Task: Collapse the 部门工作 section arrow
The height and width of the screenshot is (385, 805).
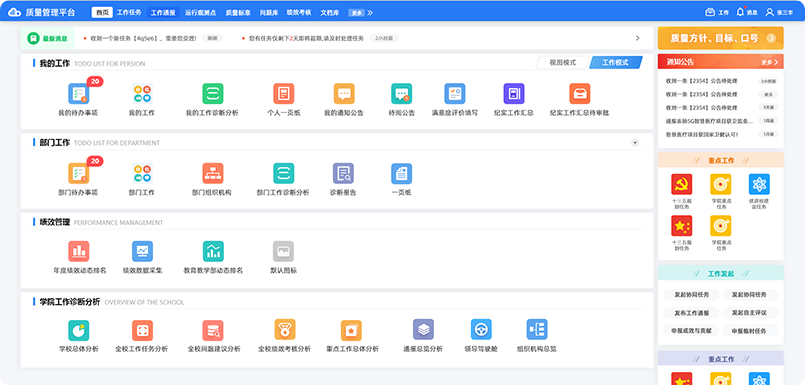Action: click(x=635, y=143)
